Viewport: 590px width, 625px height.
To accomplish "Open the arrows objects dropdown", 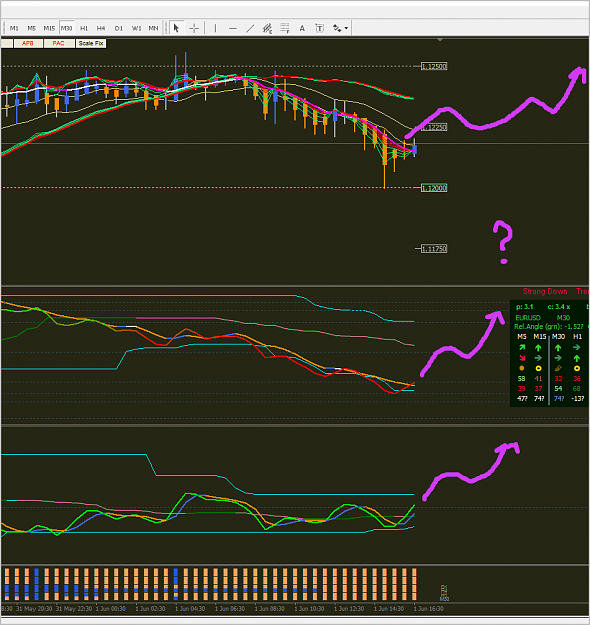I will pos(340,28).
